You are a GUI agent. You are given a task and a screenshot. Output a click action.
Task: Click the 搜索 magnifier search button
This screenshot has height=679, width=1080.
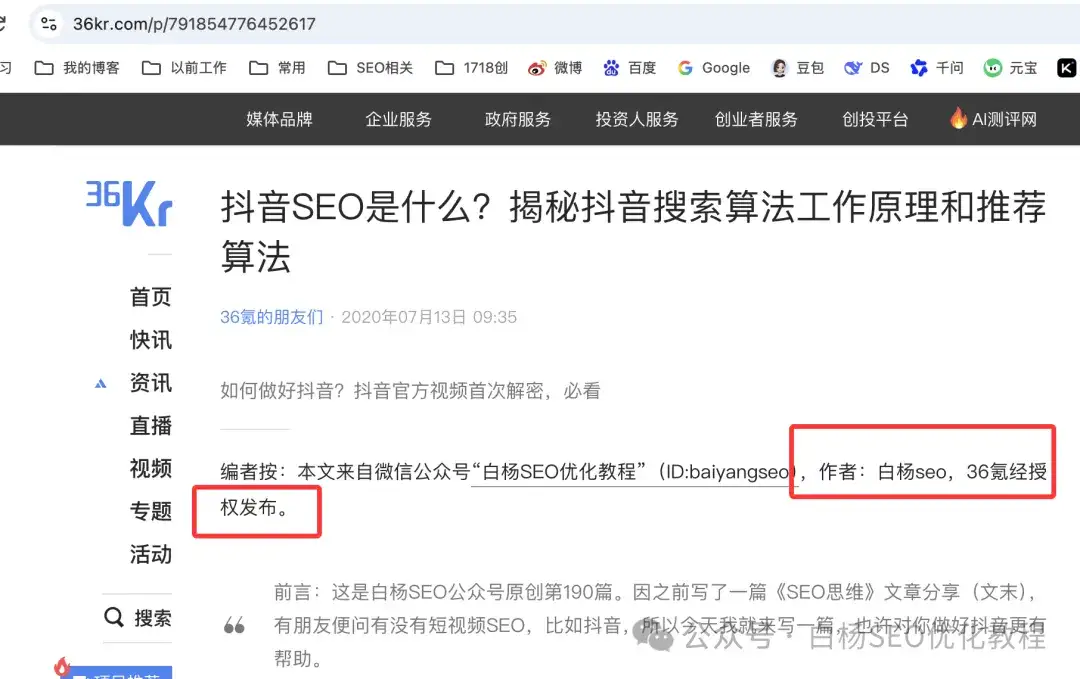(138, 618)
